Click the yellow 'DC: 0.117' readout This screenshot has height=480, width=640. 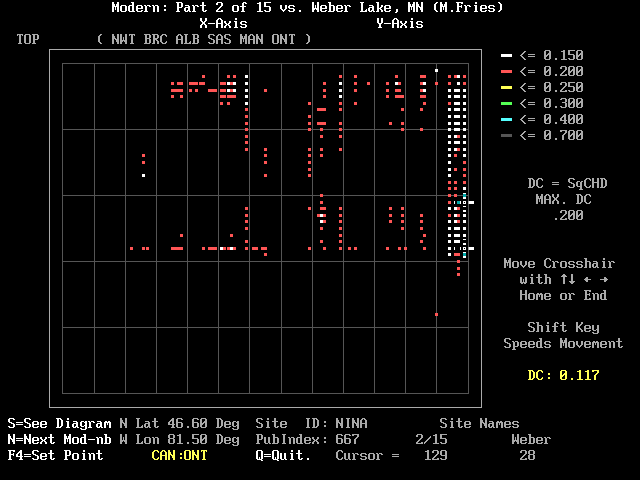pos(563,376)
